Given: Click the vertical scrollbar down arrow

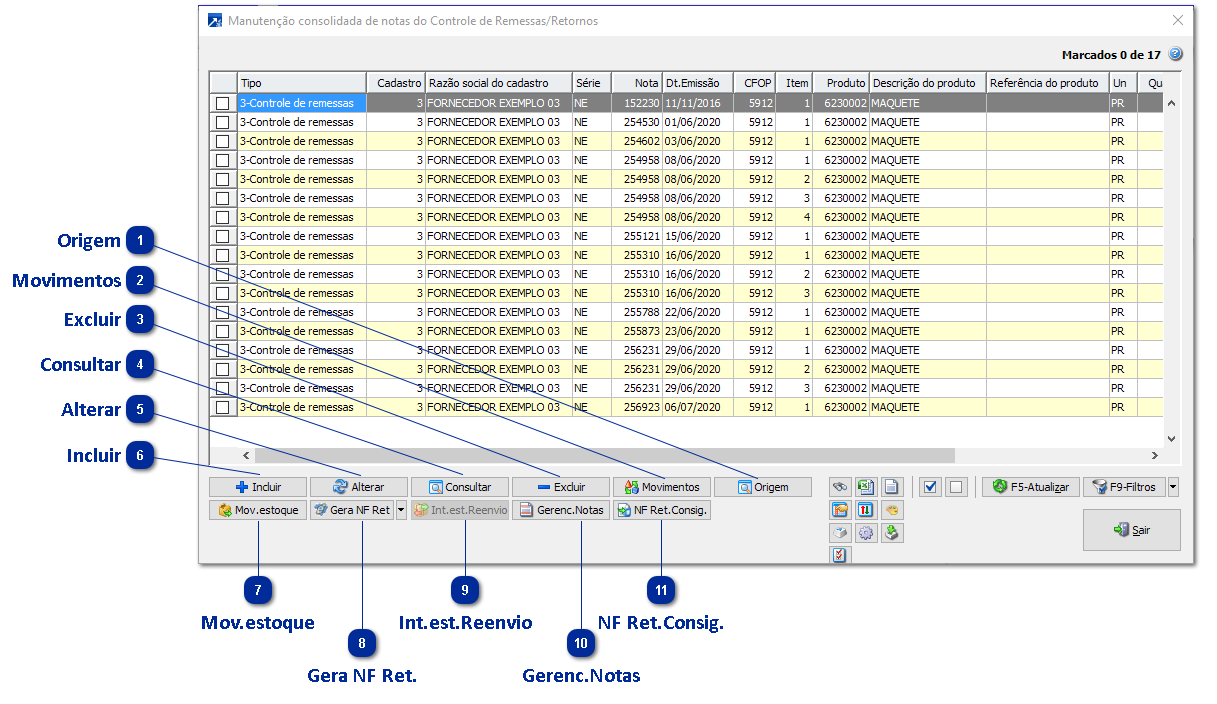Looking at the screenshot, I should click(1171, 438).
